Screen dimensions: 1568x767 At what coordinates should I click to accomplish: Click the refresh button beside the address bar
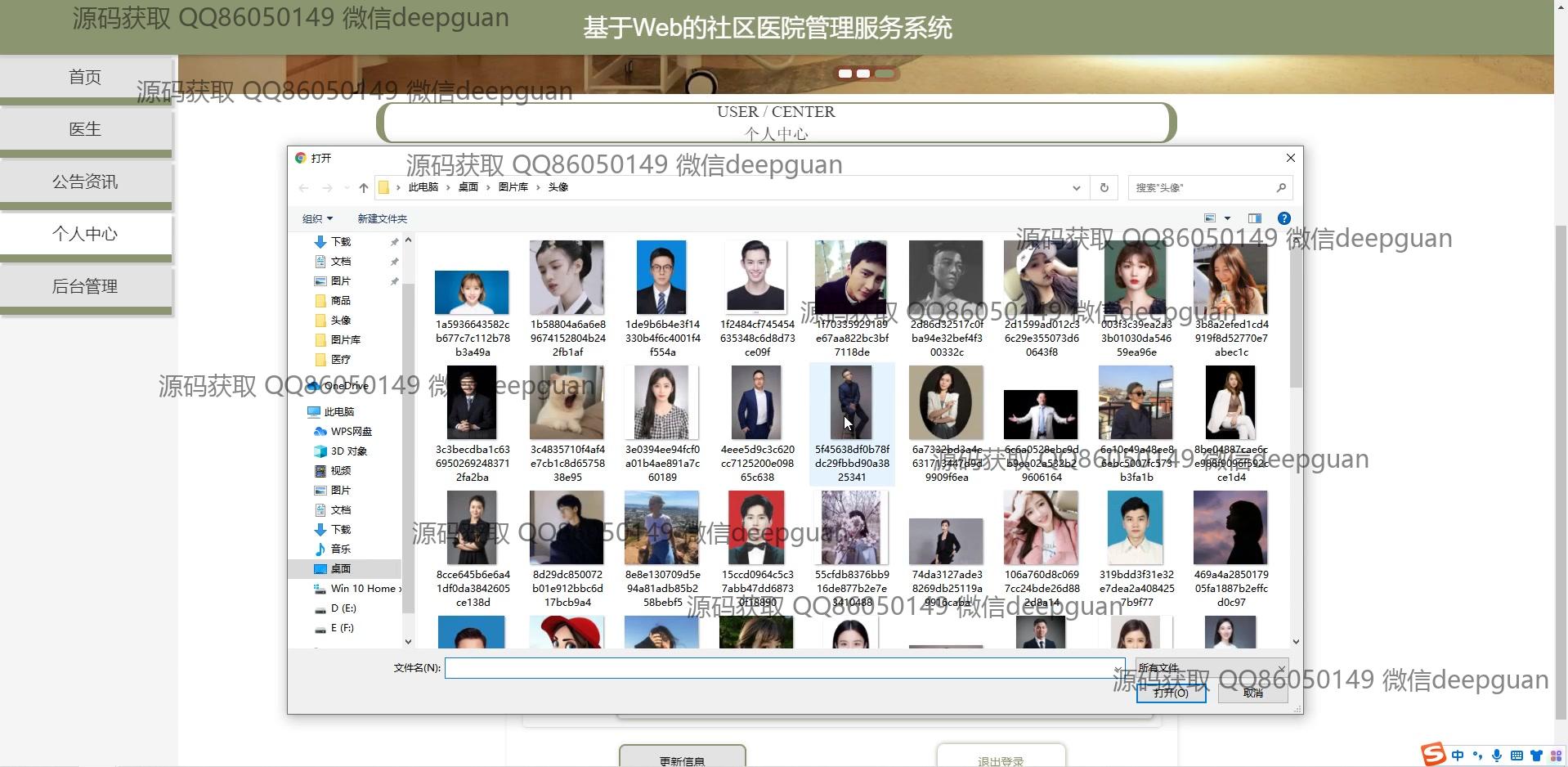(x=1104, y=187)
